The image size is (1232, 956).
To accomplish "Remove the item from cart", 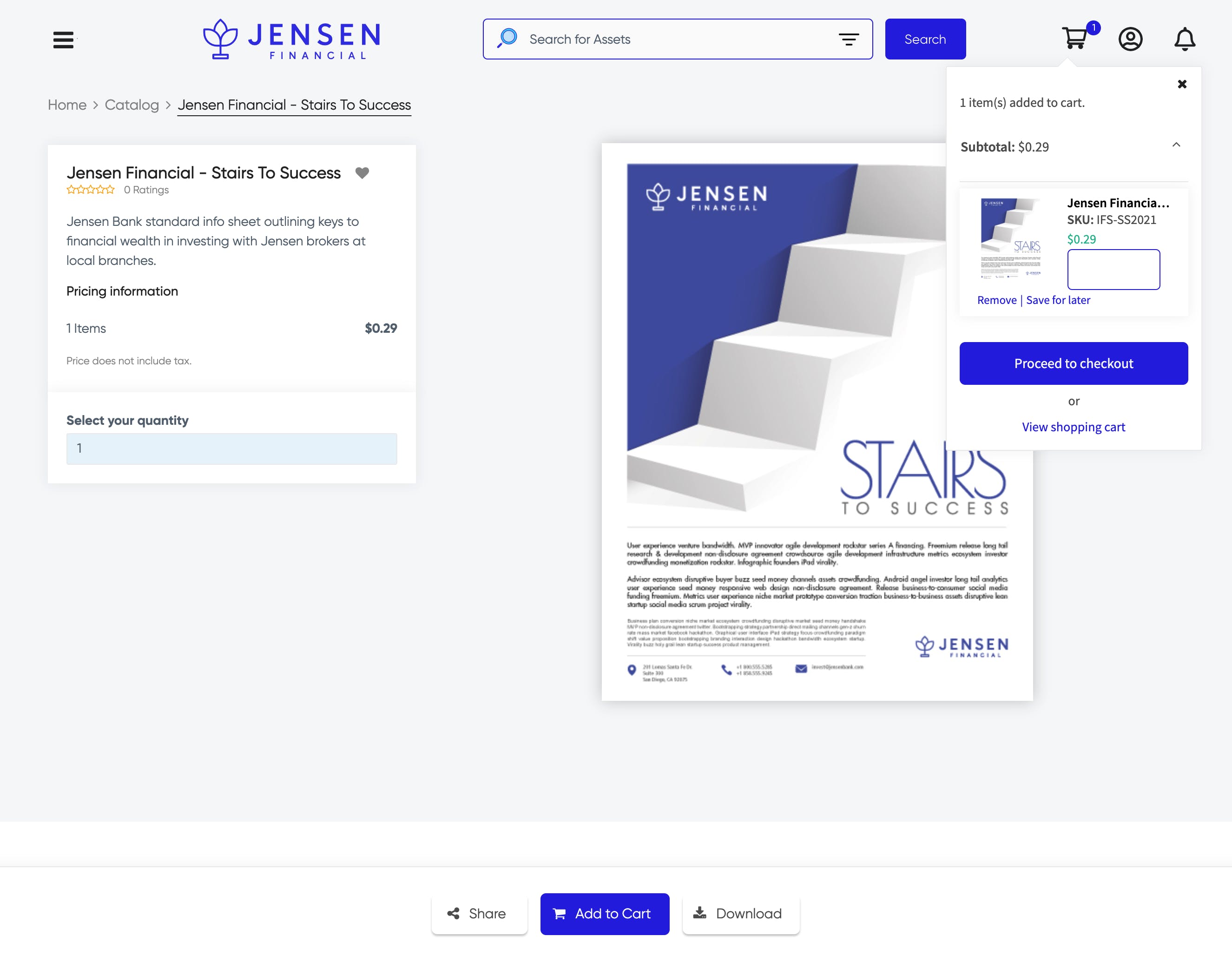I will tap(997, 300).
